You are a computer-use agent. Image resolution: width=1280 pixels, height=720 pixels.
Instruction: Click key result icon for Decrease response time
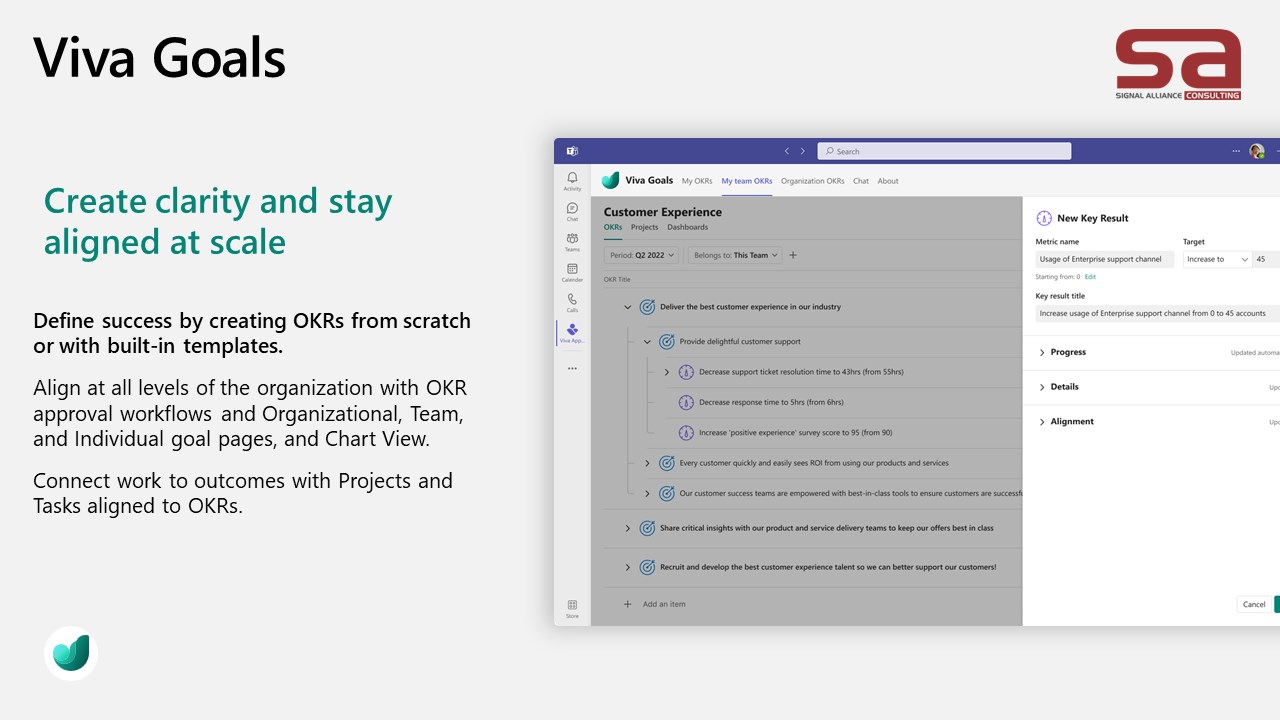click(686, 402)
